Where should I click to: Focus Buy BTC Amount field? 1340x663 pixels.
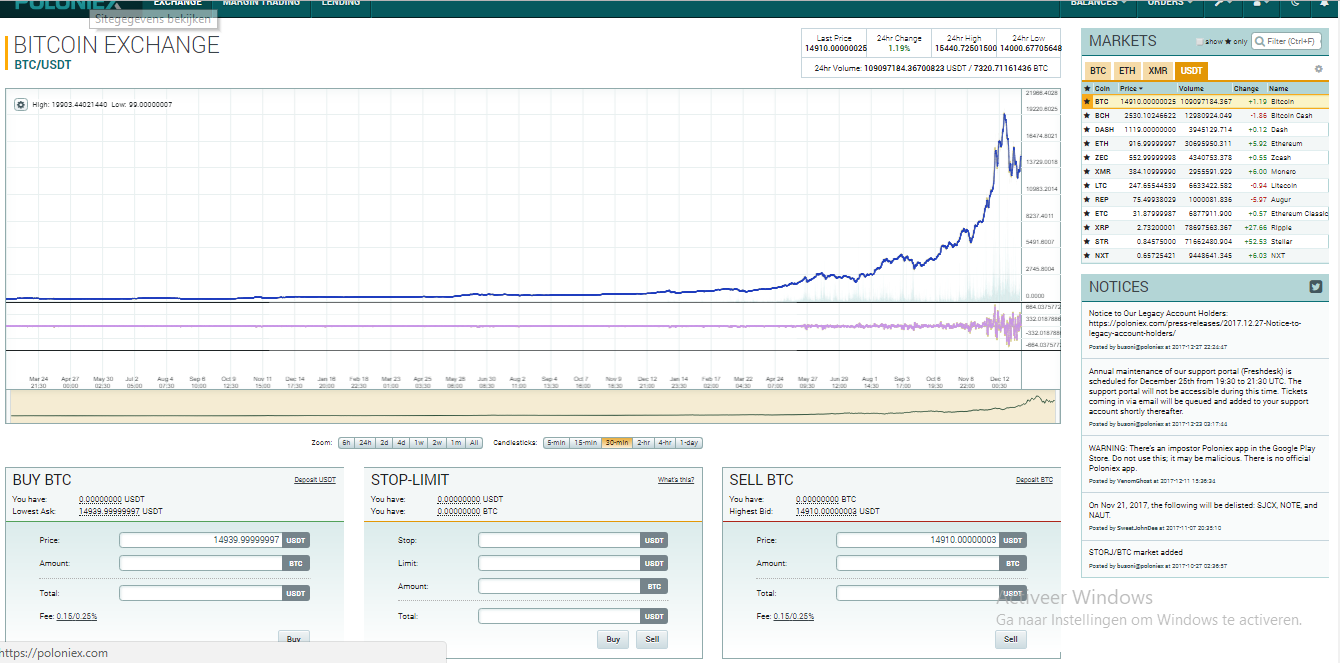click(201, 563)
